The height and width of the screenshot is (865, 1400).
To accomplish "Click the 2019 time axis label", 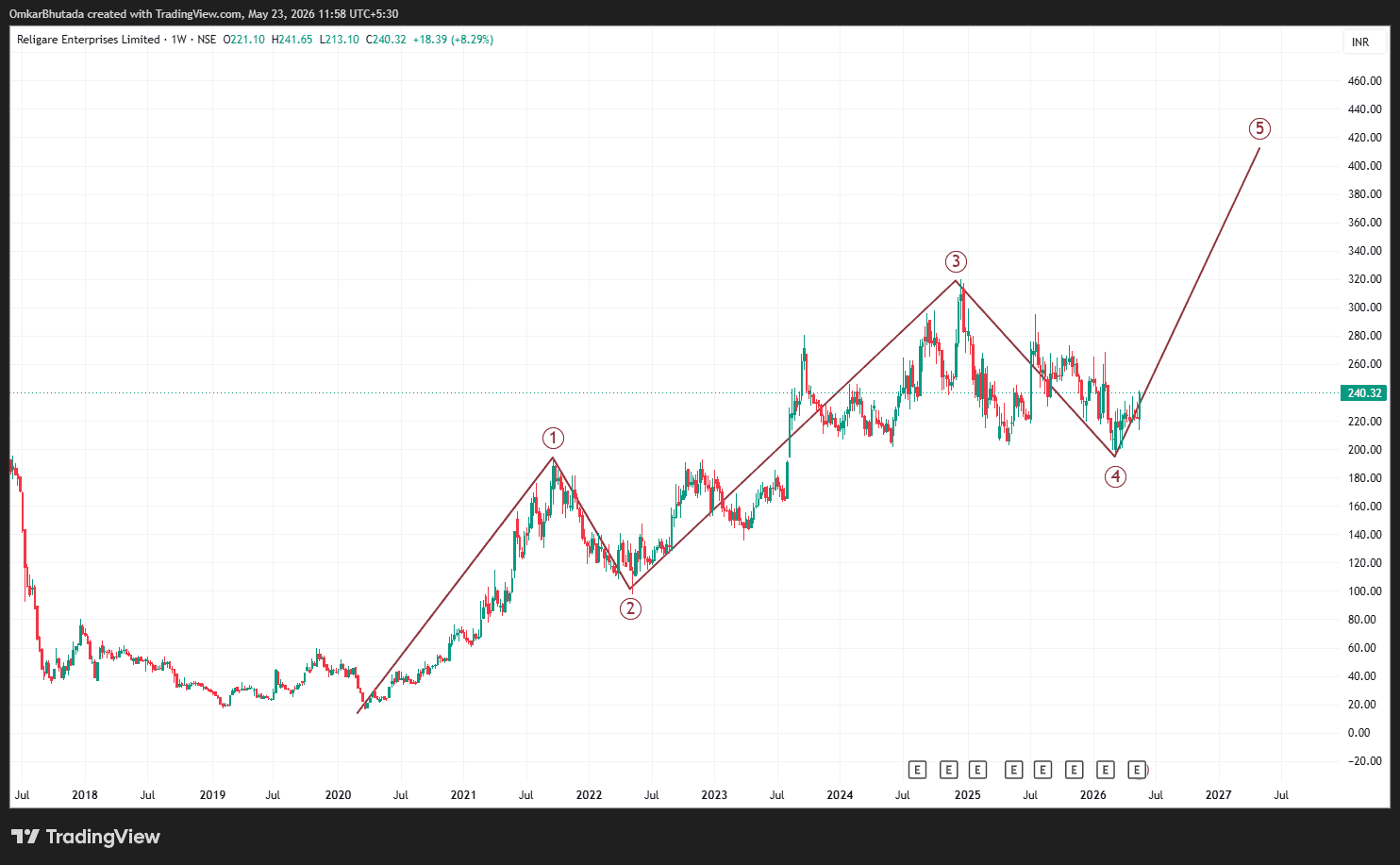I will [x=212, y=795].
